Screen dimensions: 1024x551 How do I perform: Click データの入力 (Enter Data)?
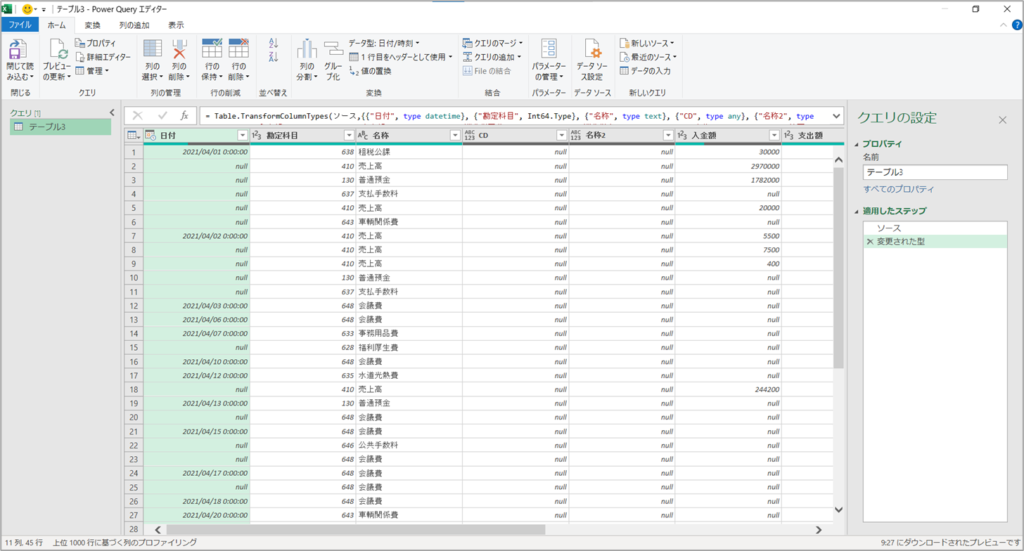click(x=645, y=71)
